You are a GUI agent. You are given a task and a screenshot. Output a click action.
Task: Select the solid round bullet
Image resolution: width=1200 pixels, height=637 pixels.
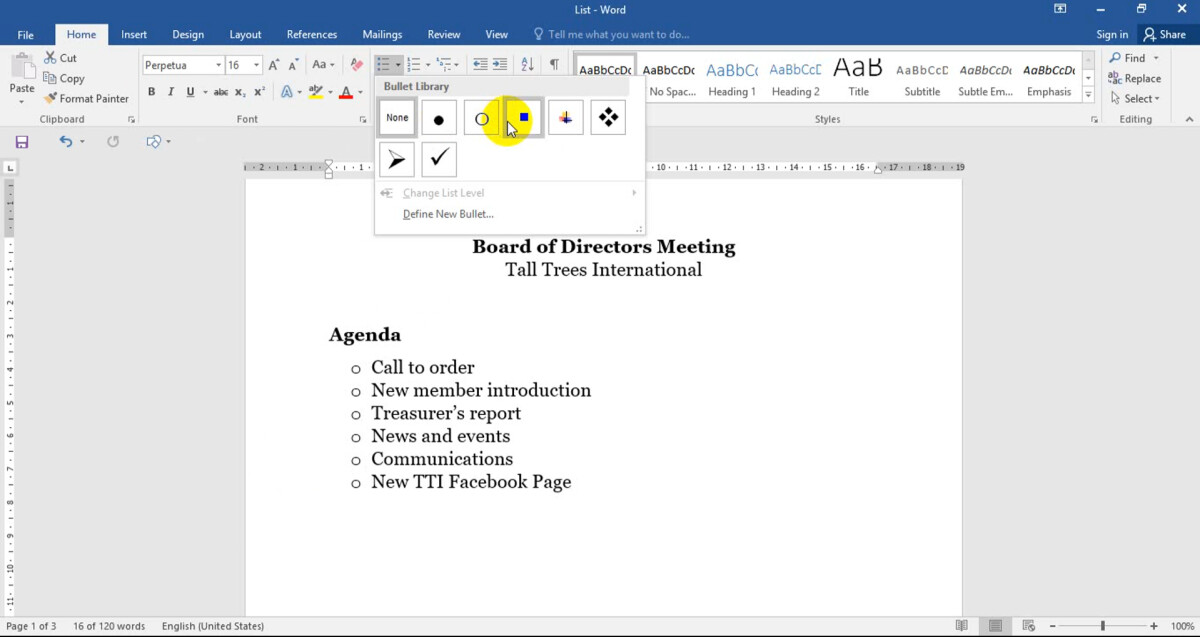pos(438,118)
